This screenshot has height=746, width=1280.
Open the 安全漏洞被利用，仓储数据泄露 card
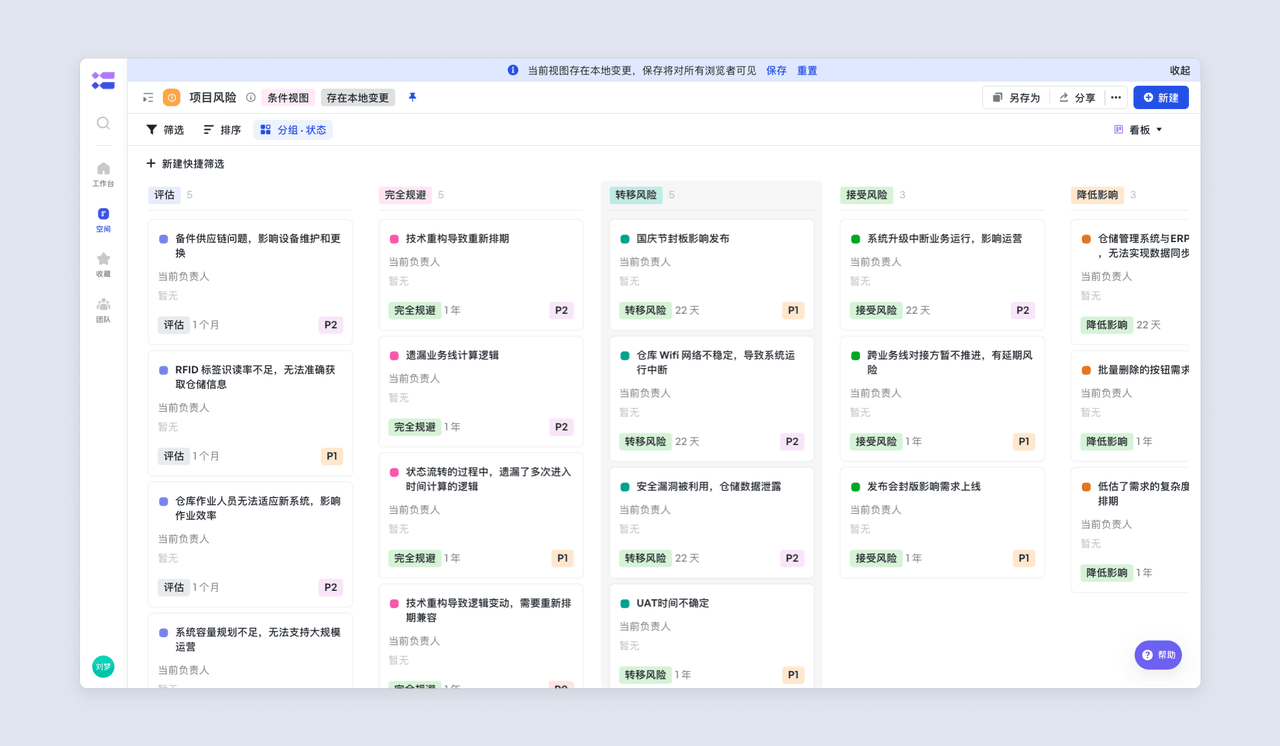[x=709, y=487]
